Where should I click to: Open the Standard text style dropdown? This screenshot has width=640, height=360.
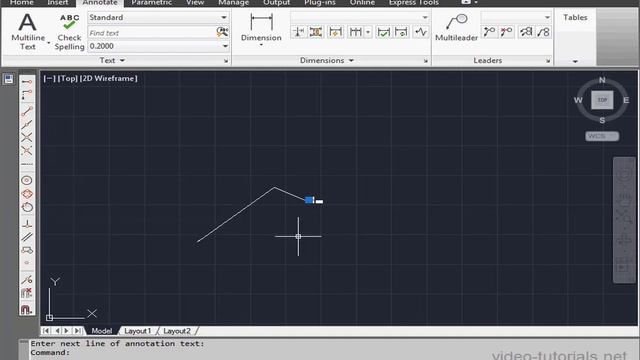pos(224,17)
